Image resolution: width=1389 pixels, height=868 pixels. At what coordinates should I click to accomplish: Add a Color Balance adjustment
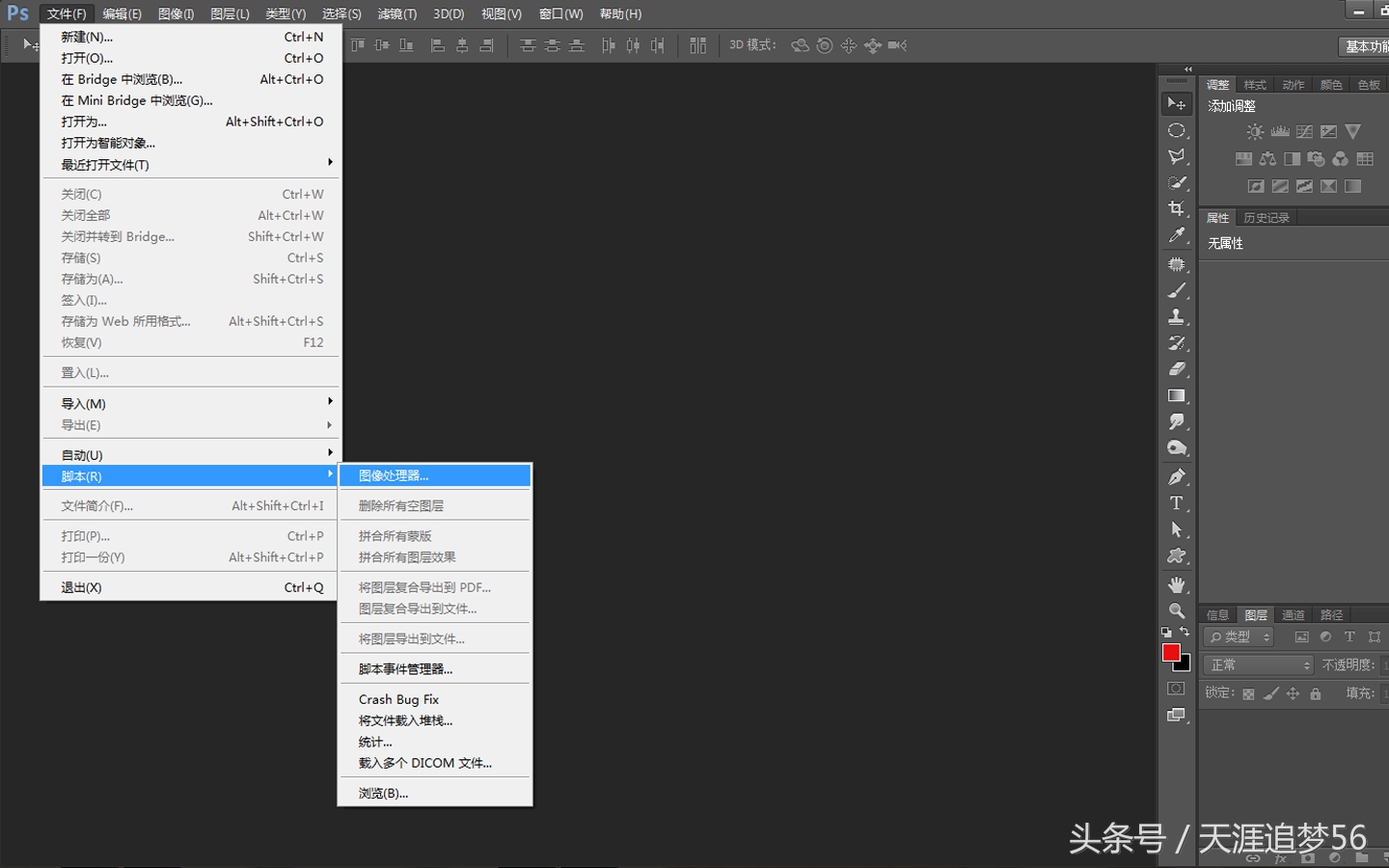(x=1267, y=159)
